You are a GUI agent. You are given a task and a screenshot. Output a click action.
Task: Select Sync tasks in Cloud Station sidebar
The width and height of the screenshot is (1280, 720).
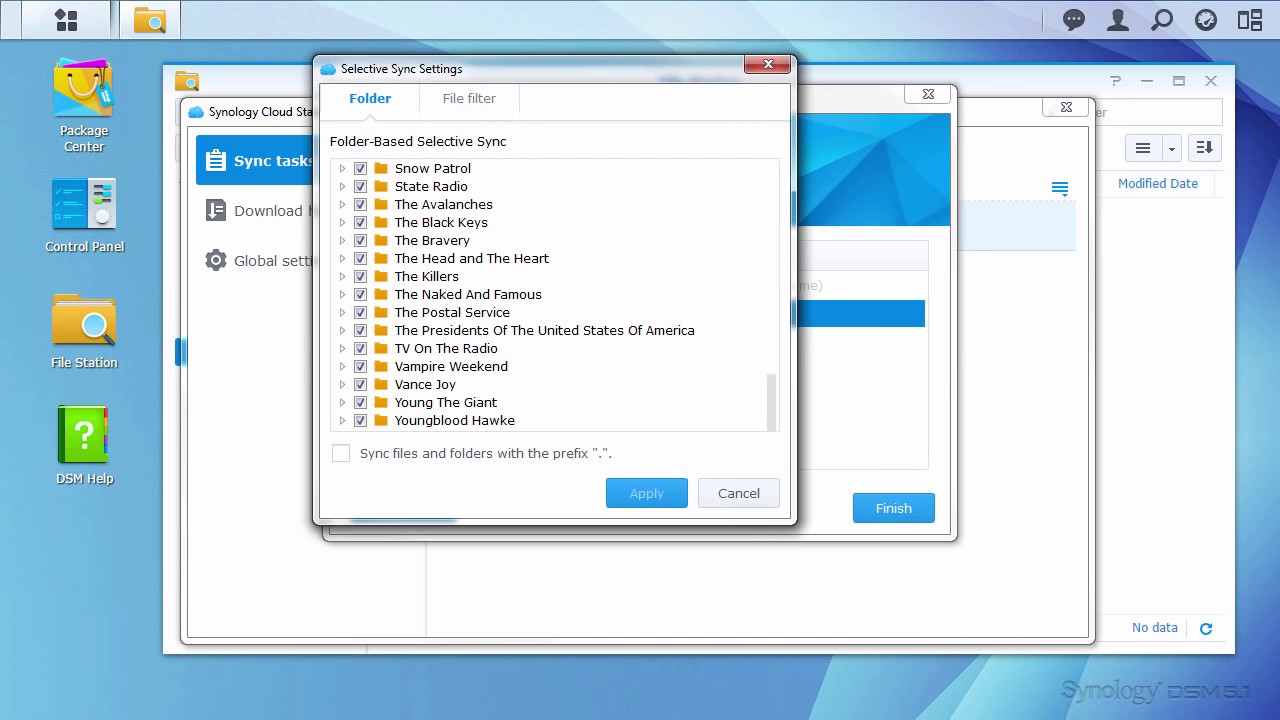(254, 161)
